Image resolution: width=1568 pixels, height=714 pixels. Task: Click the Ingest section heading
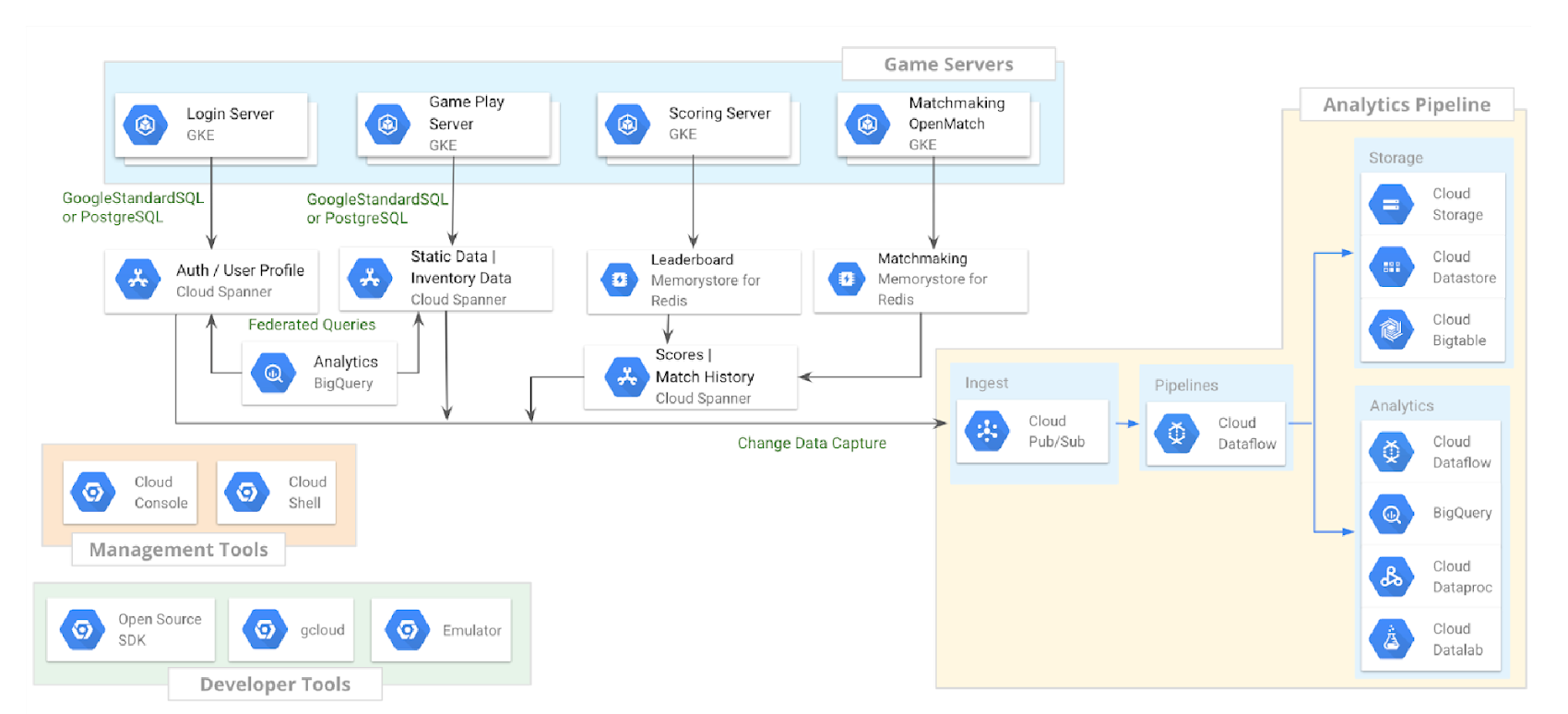[986, 383]
